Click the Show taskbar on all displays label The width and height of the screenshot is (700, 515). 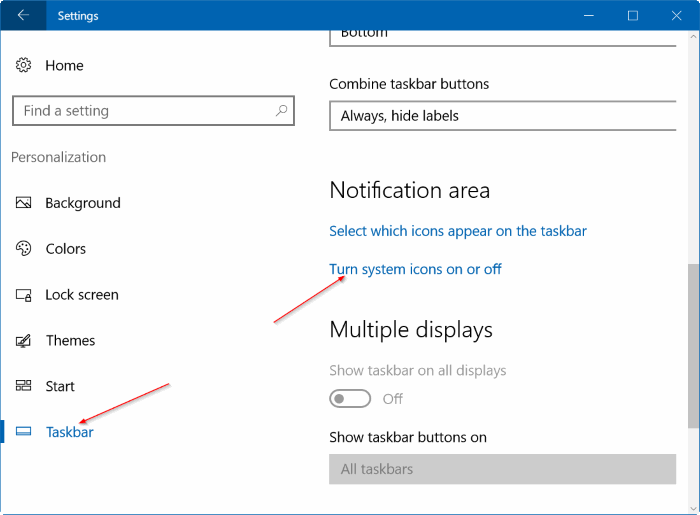(418, 371)
